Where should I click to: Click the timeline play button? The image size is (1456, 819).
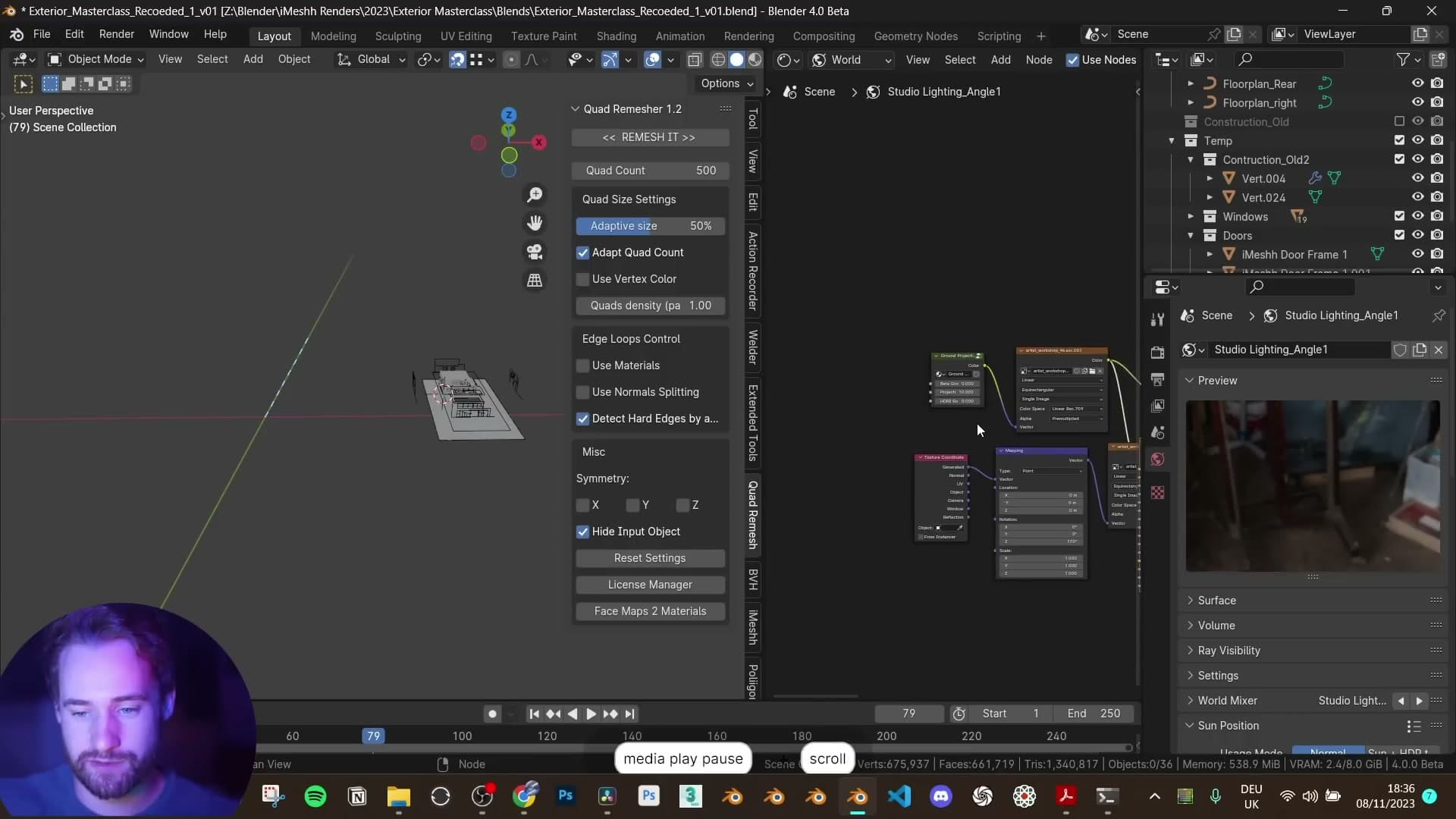coord(591,714)
